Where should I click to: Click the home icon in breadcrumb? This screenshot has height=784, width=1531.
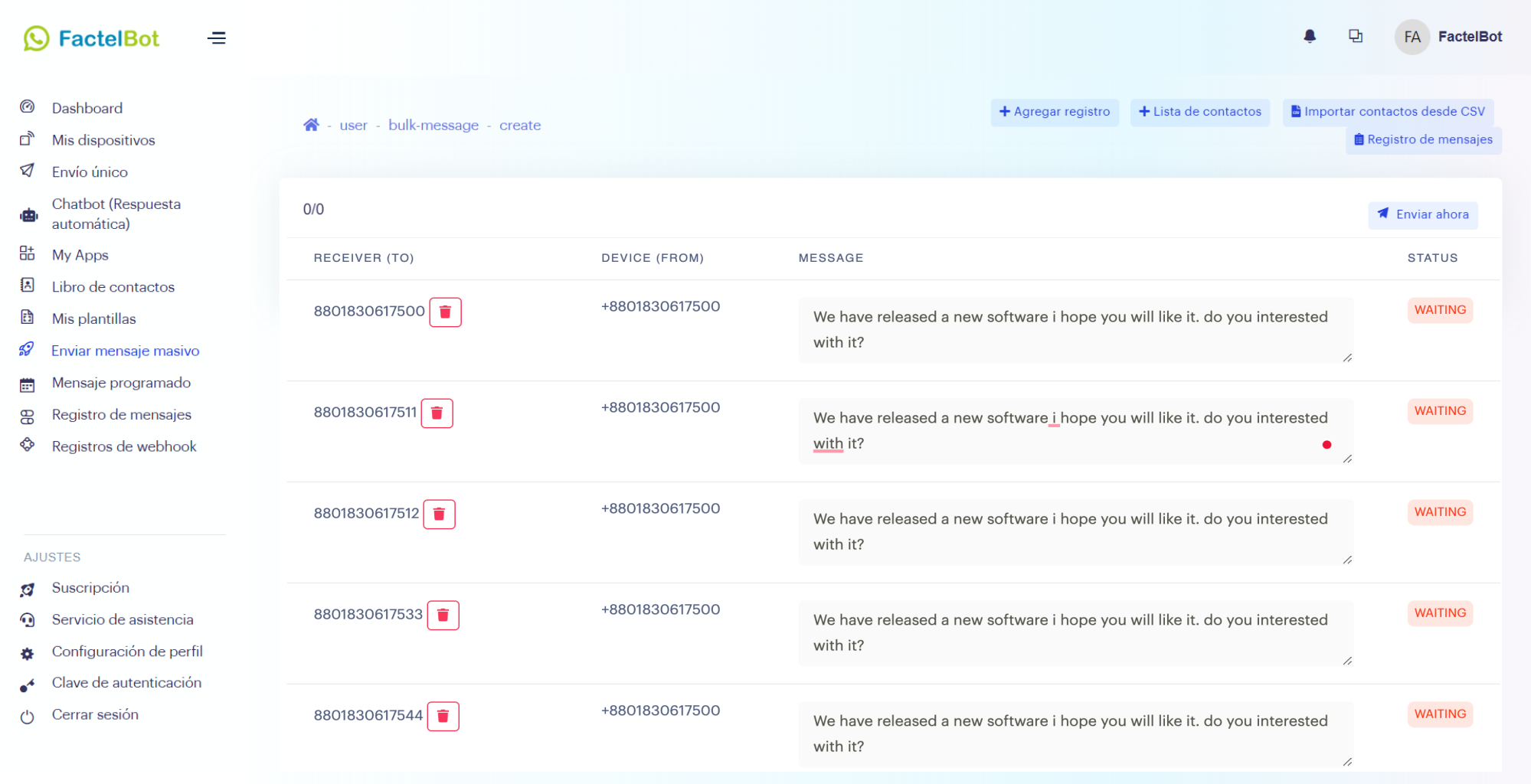pyautogui.click(x=311, y=125)
